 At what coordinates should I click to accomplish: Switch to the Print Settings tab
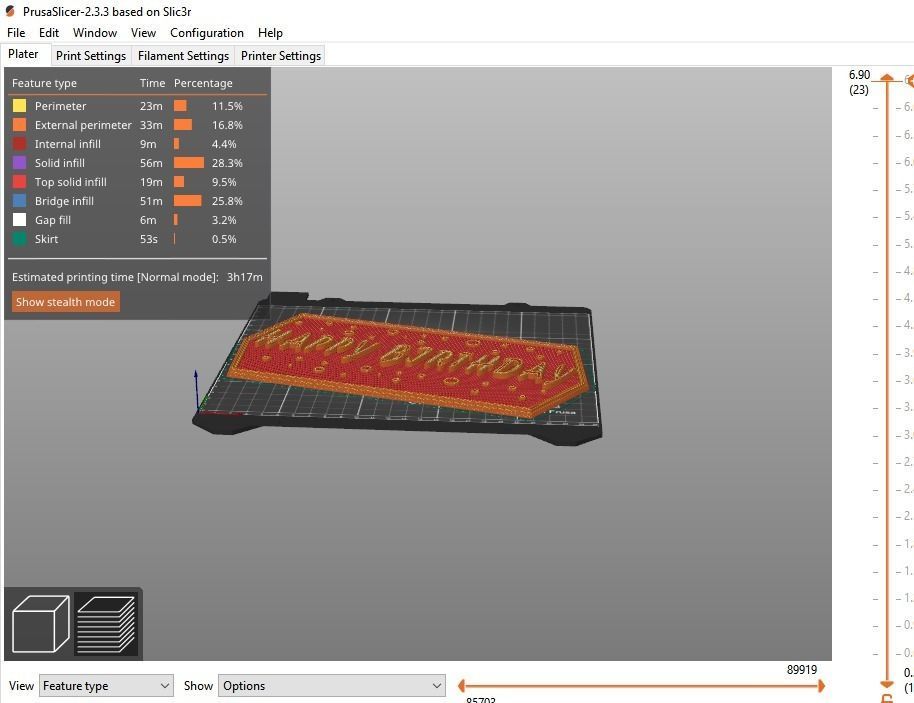91,55
